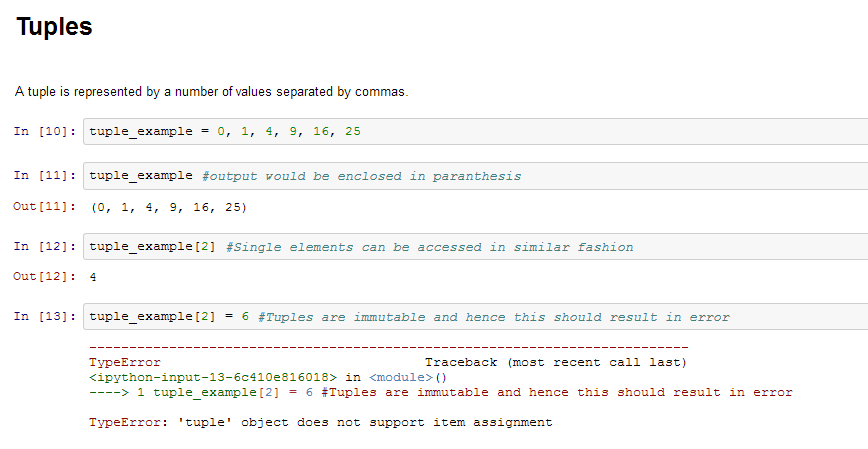Image resolution: width=868 pixels, height=449 pixels.
Task: Click the number 25 in cell 10
Action: [352, 132]
